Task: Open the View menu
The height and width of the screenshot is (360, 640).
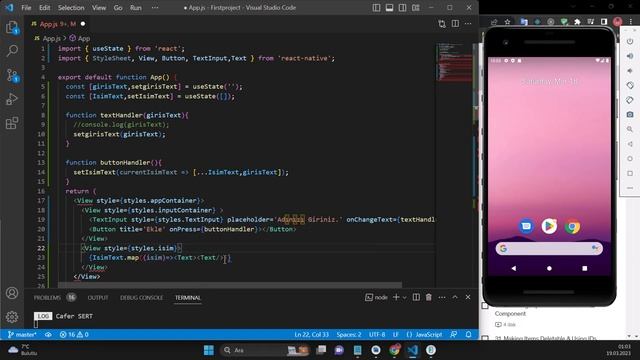Action: pos(99,7)
